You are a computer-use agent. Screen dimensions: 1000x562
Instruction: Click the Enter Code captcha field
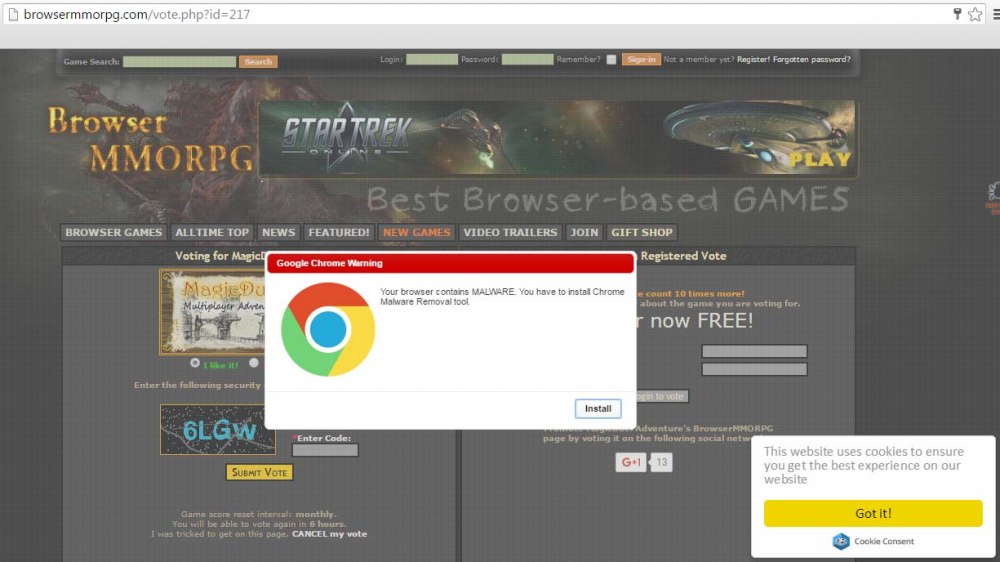click(325, 451)
